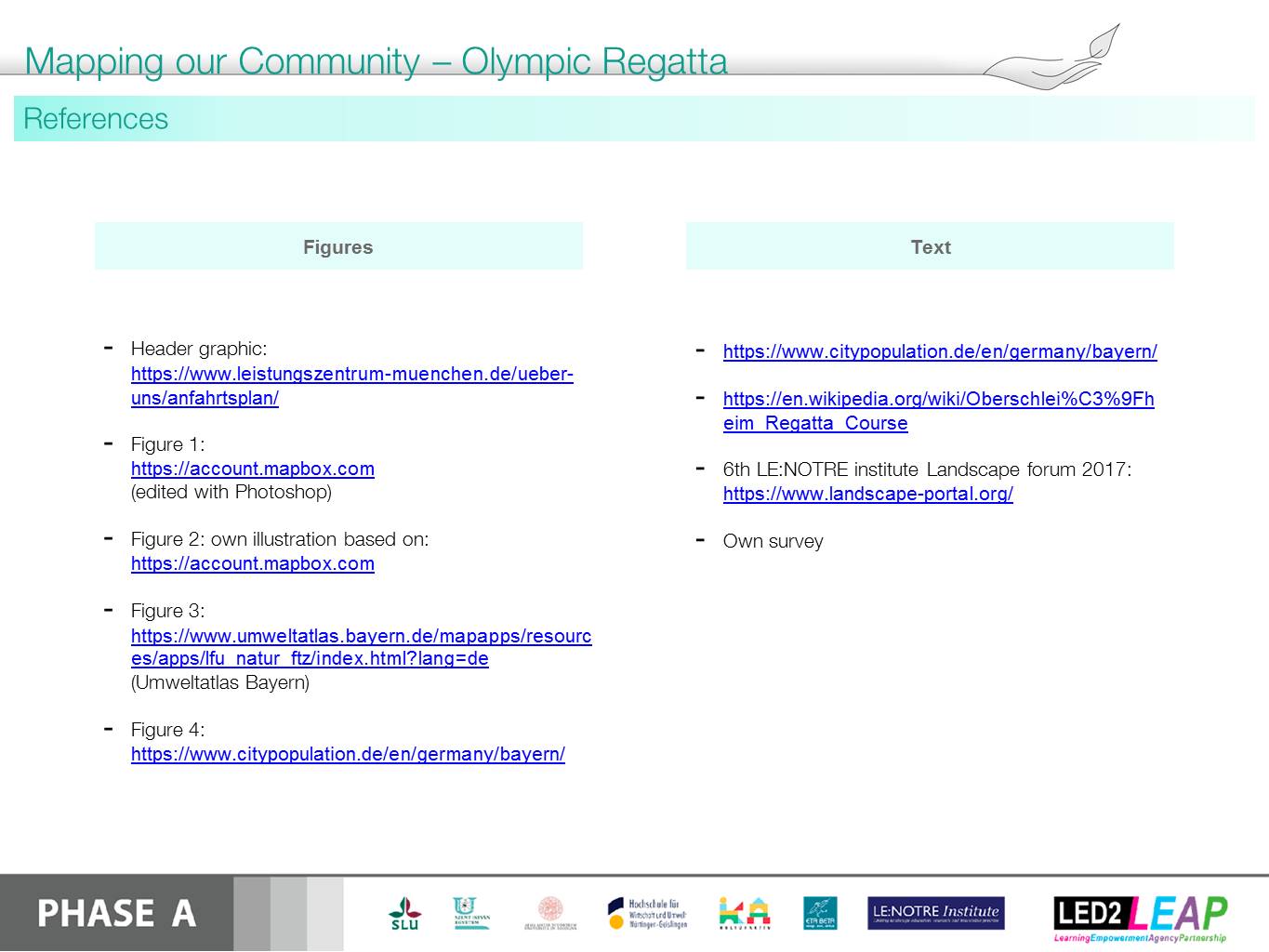
Task: Click the 'Figures' column heading
Action: pyautogui.click(x=338, y=246)
